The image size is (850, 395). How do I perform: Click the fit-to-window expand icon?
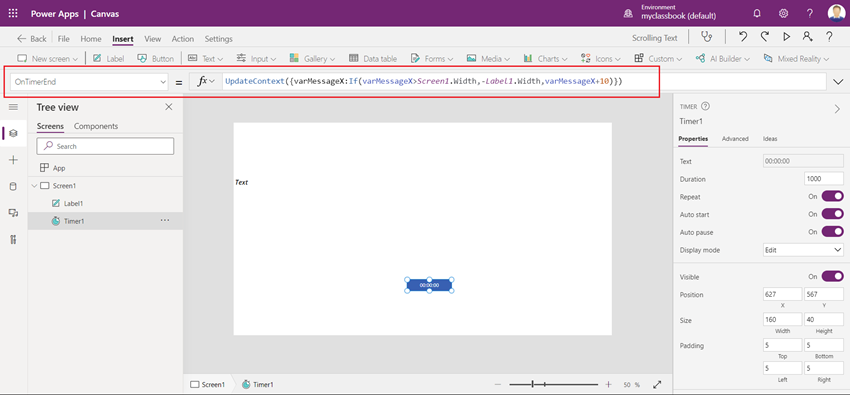[x=658, y=385]
